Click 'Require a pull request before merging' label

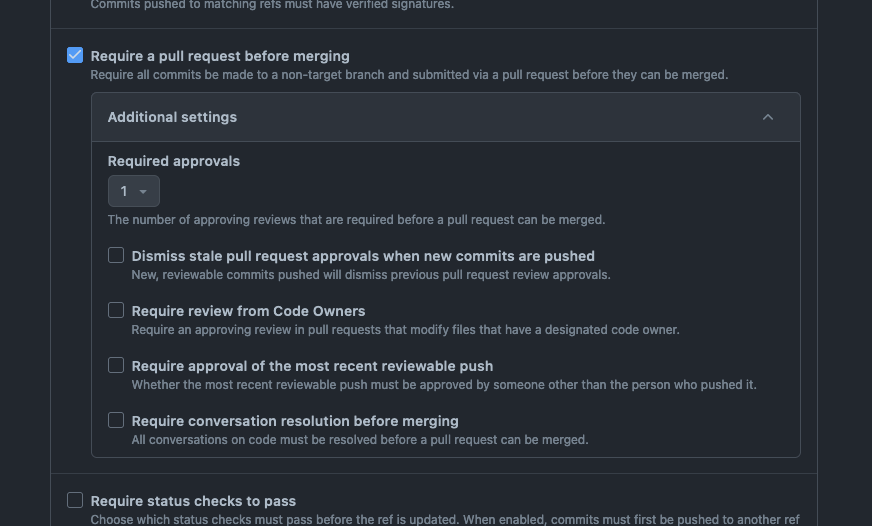[x=220, y=56]
